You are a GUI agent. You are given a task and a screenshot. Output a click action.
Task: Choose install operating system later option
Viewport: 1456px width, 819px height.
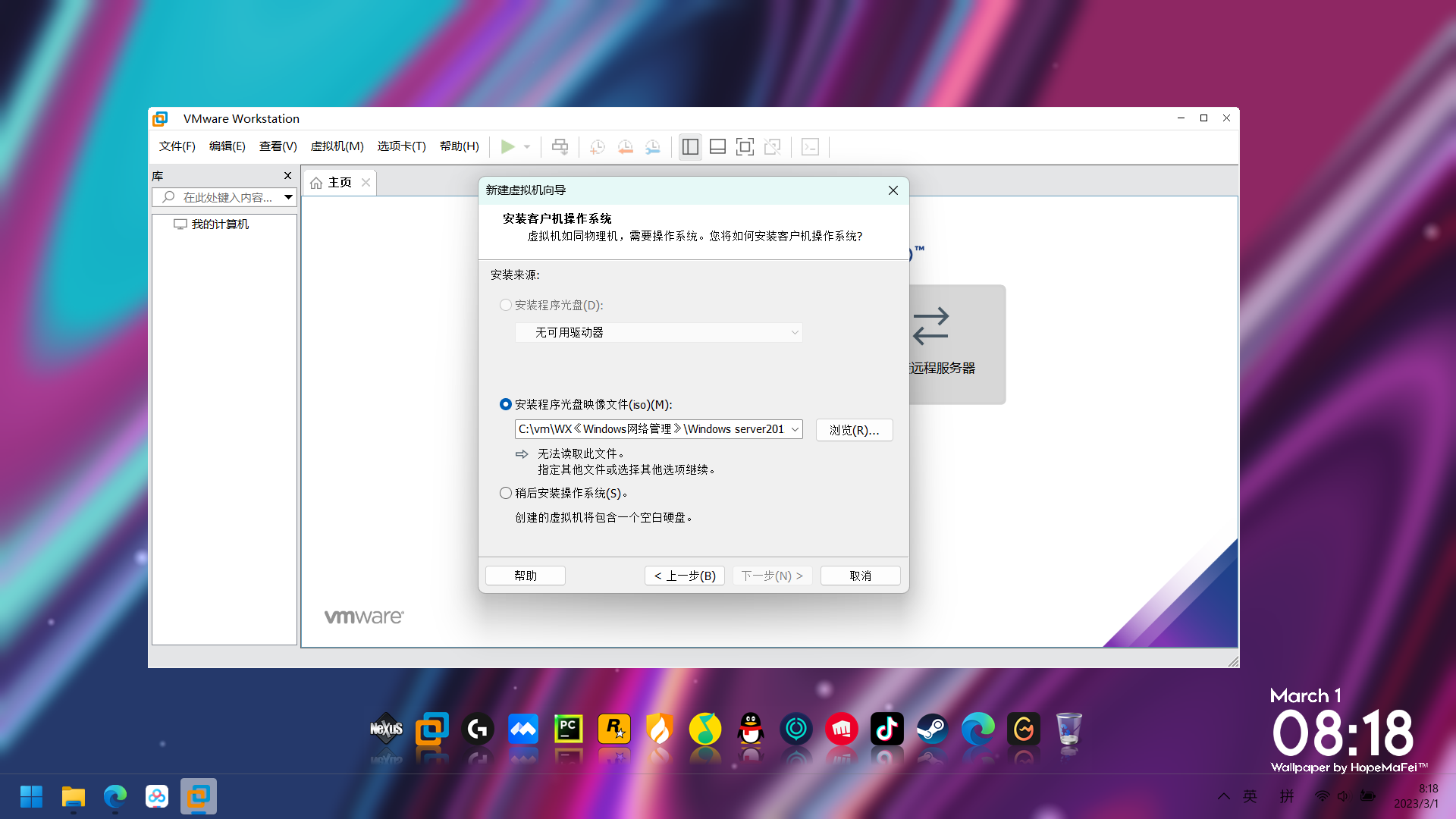(x=506, y=493)
